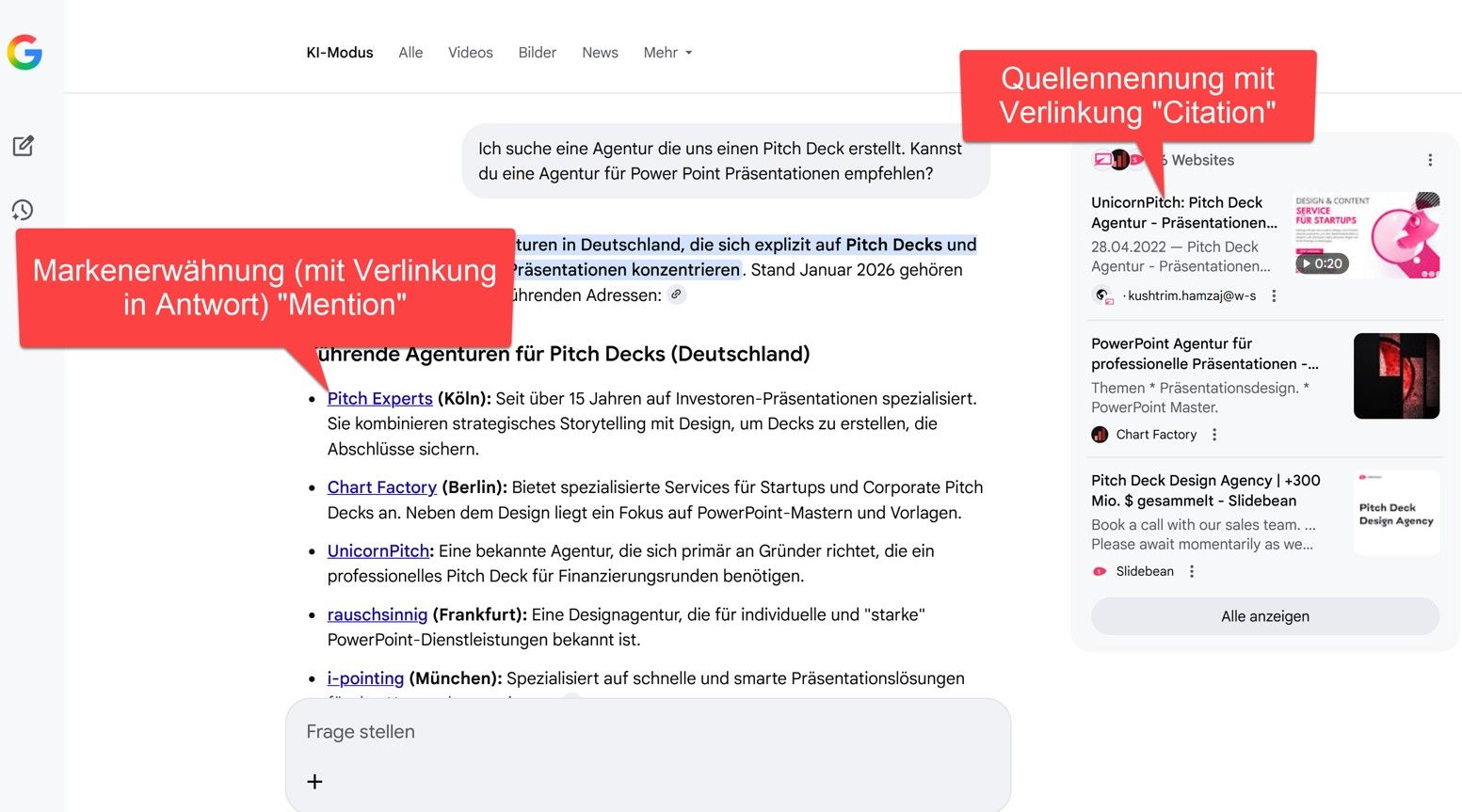The image size is (1462, 812).
Task: Open the Slidebean Pitch Deck Design Agency thumbnail
Action: [x=1396, y=513]
